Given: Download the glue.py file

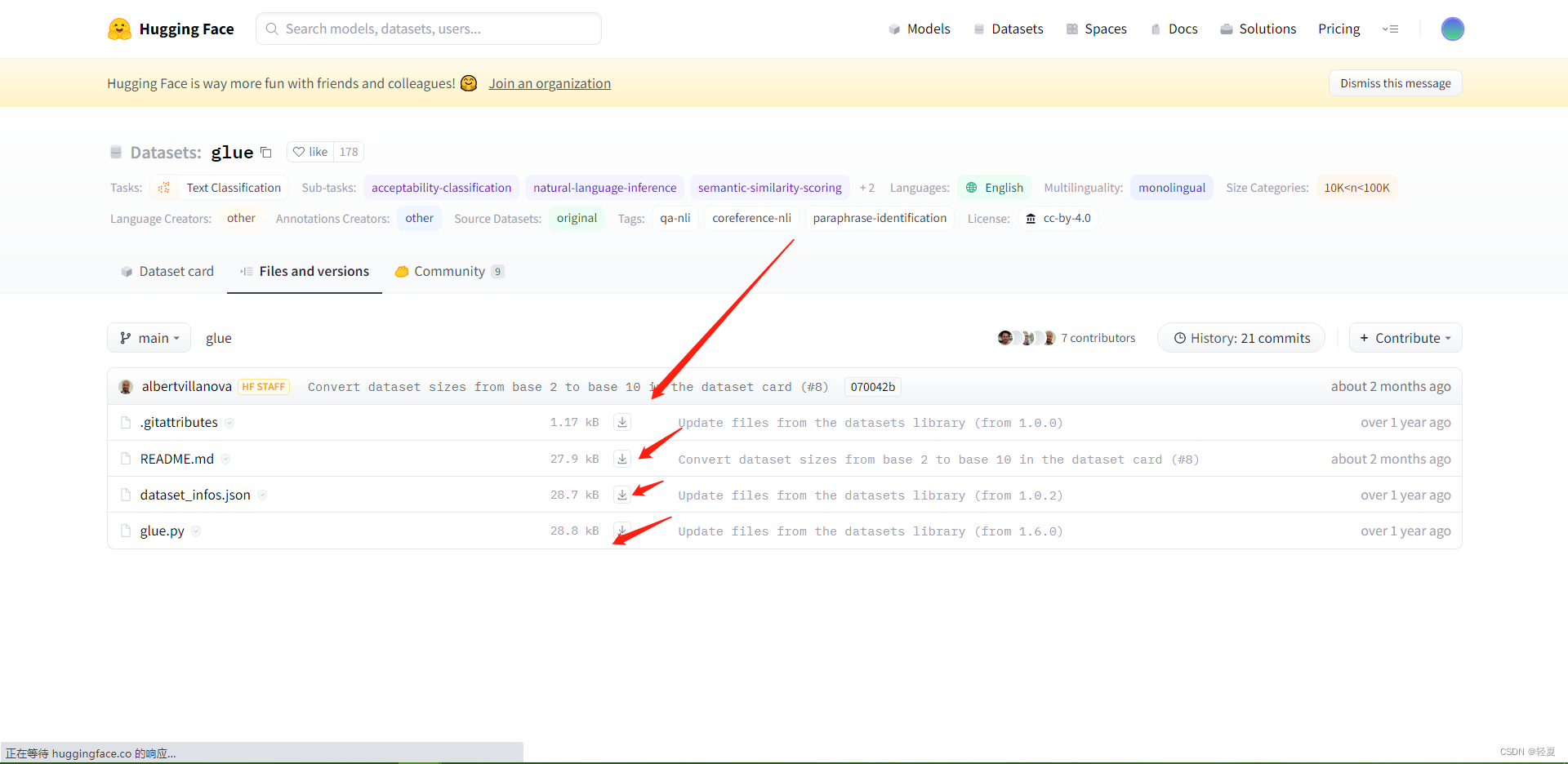Looking at the screenshot, I should coord(622,531).
